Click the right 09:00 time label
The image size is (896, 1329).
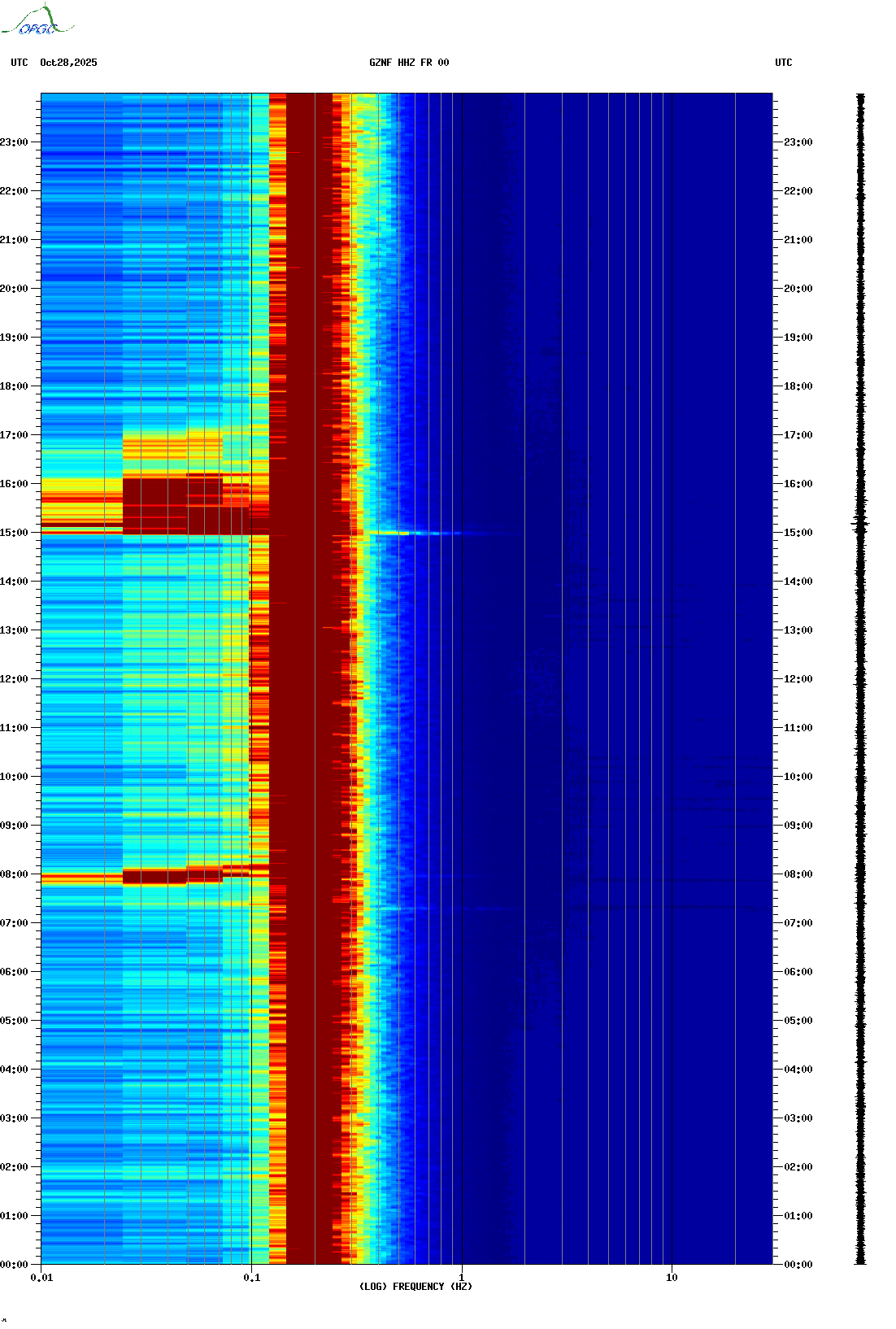coord(798,826)
